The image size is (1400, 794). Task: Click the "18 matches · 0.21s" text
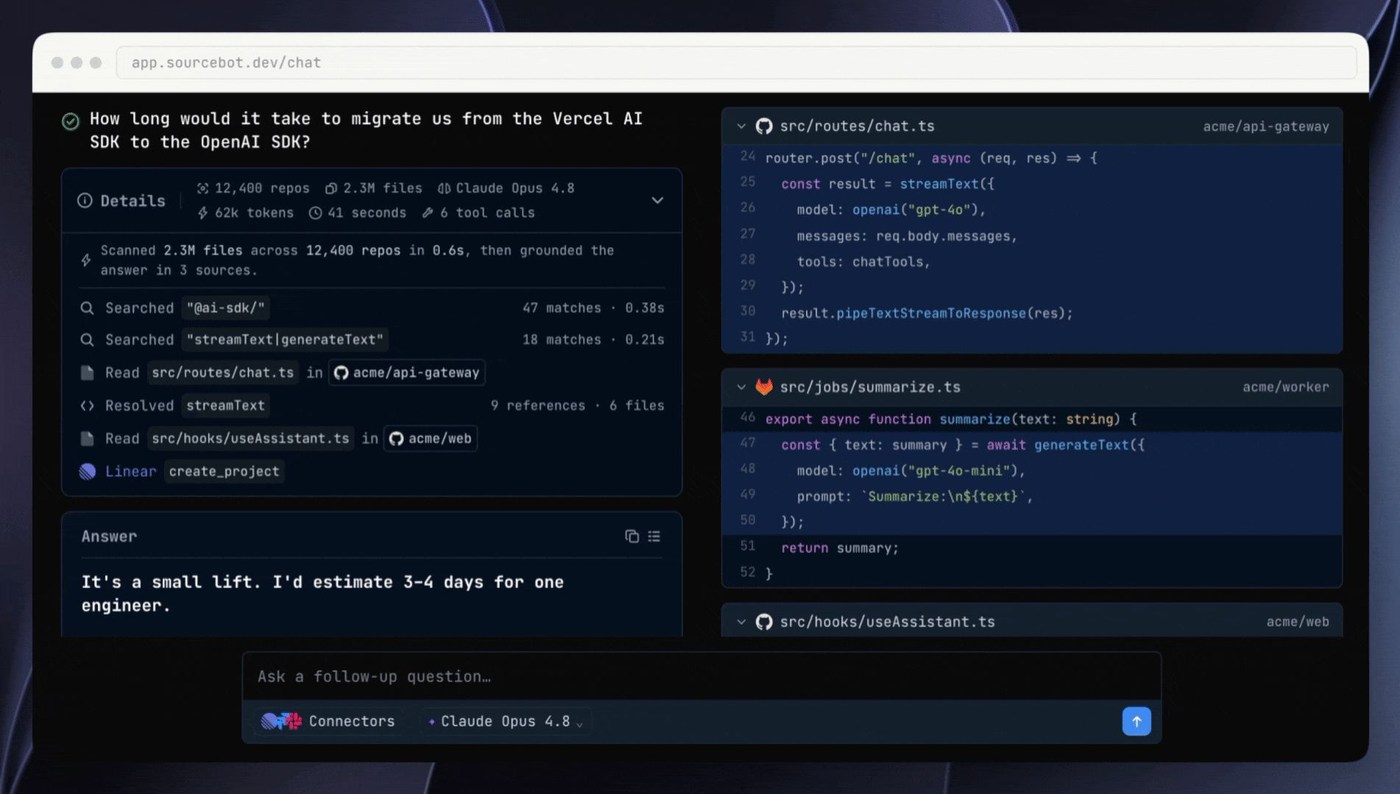(593, 340)
